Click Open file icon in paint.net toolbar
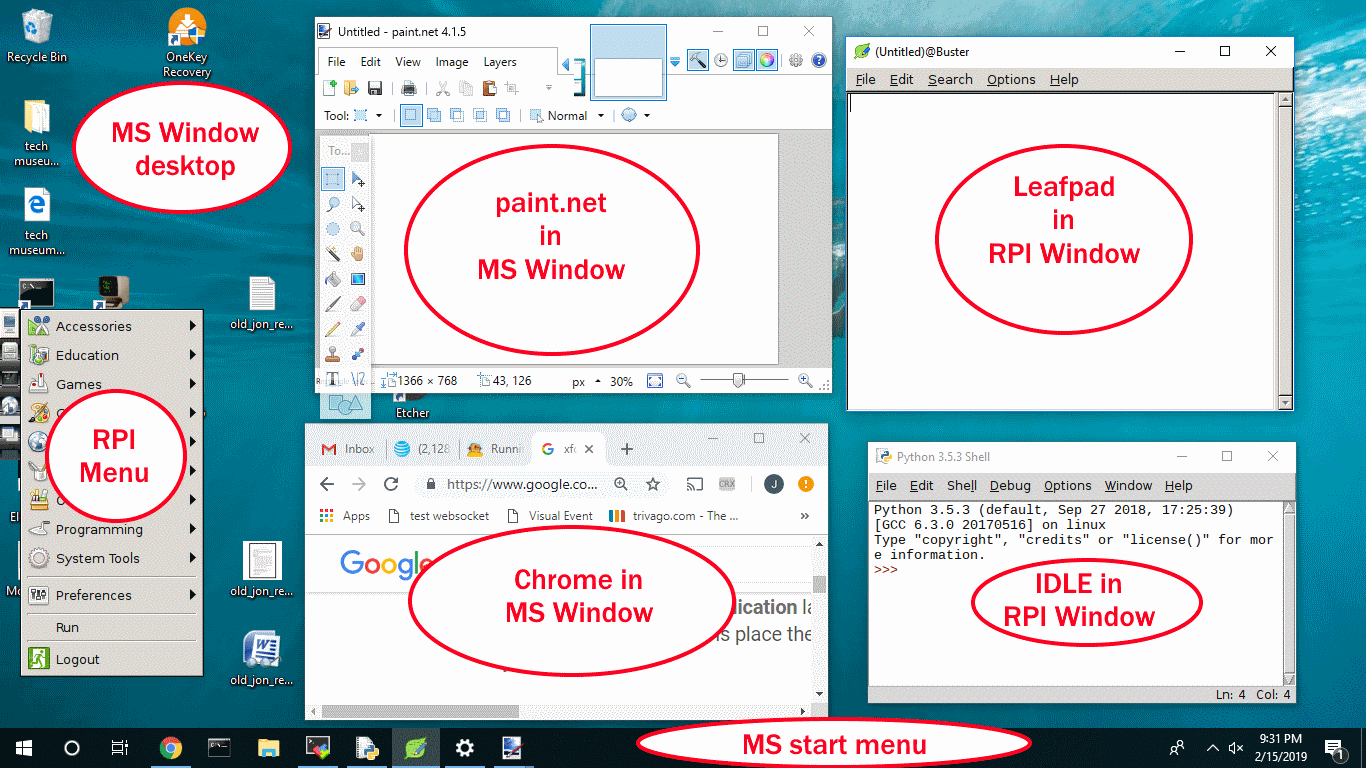The width and height of the screenshot is (1366, 768). [x=352, y=88]
